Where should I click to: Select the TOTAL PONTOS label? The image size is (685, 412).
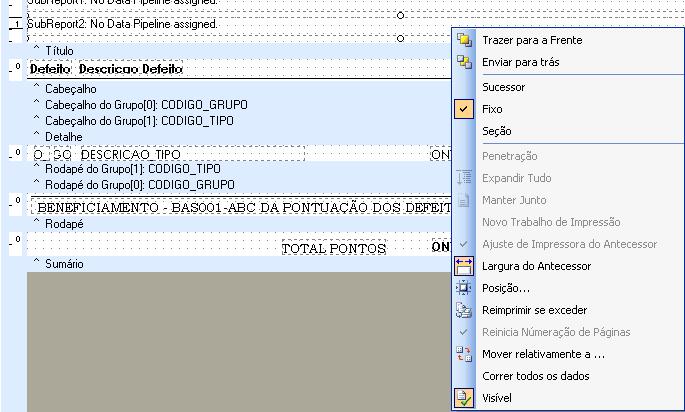[333, 248]
